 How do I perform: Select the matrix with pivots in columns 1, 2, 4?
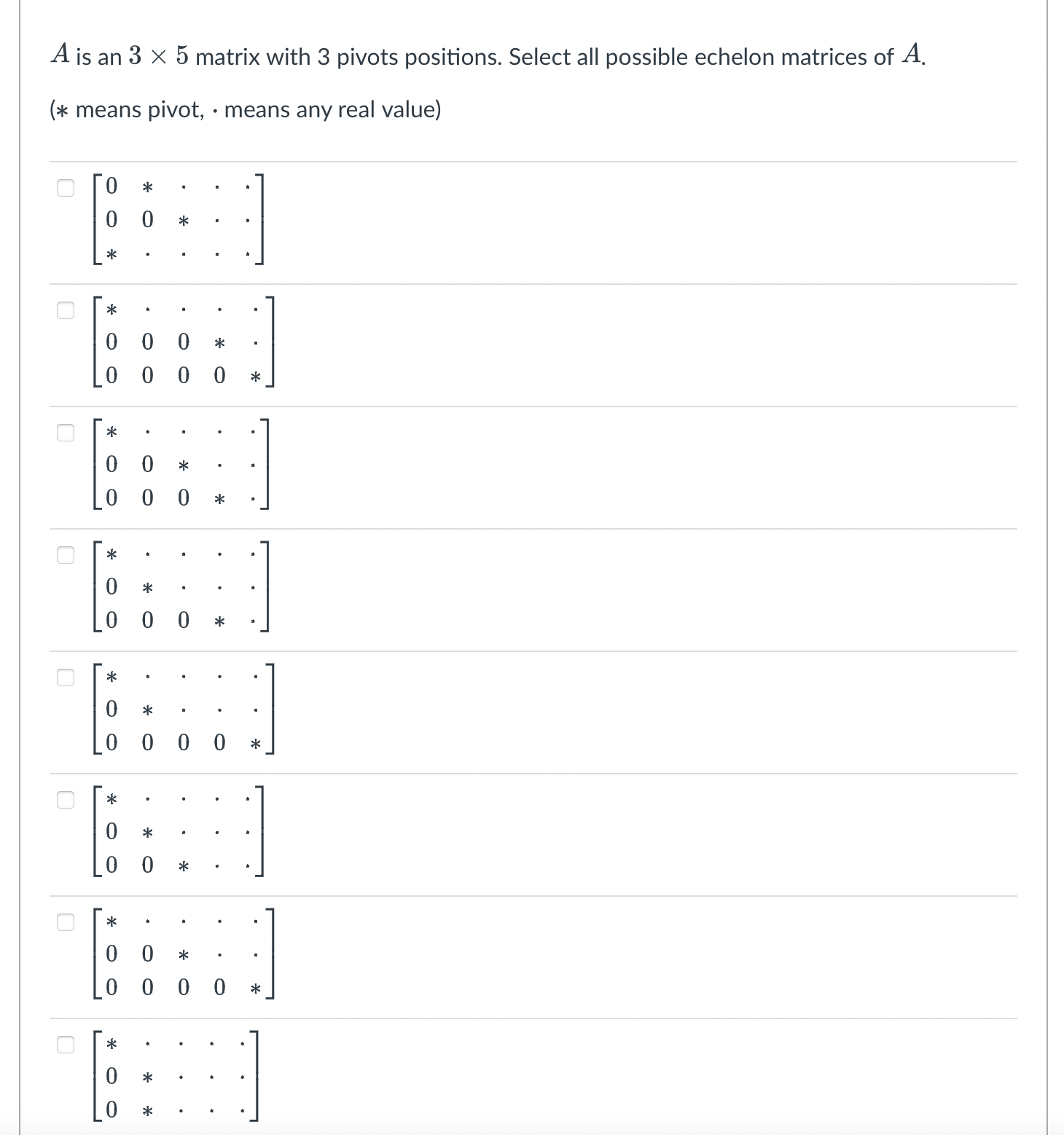coord(64,556)
